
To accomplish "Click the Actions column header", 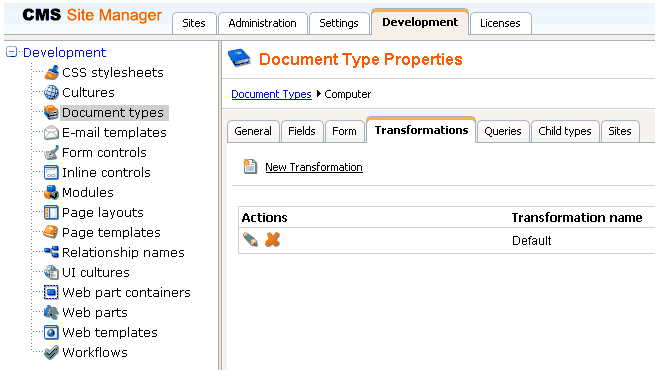I will tap(264, 217).
